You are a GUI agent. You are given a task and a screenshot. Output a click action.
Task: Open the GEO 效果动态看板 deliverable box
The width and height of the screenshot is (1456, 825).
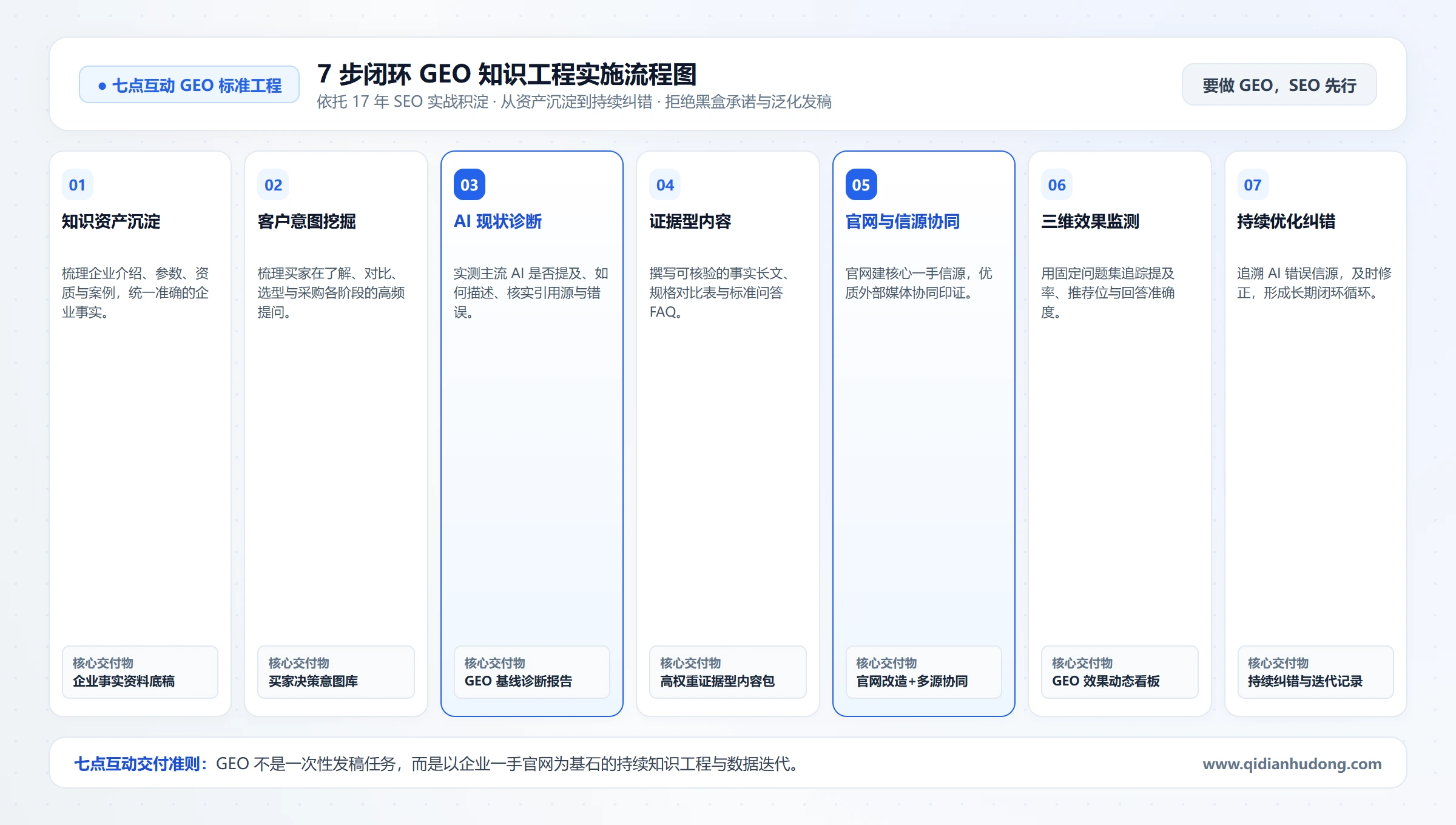pyautogui.click(x=1120, y=672)
